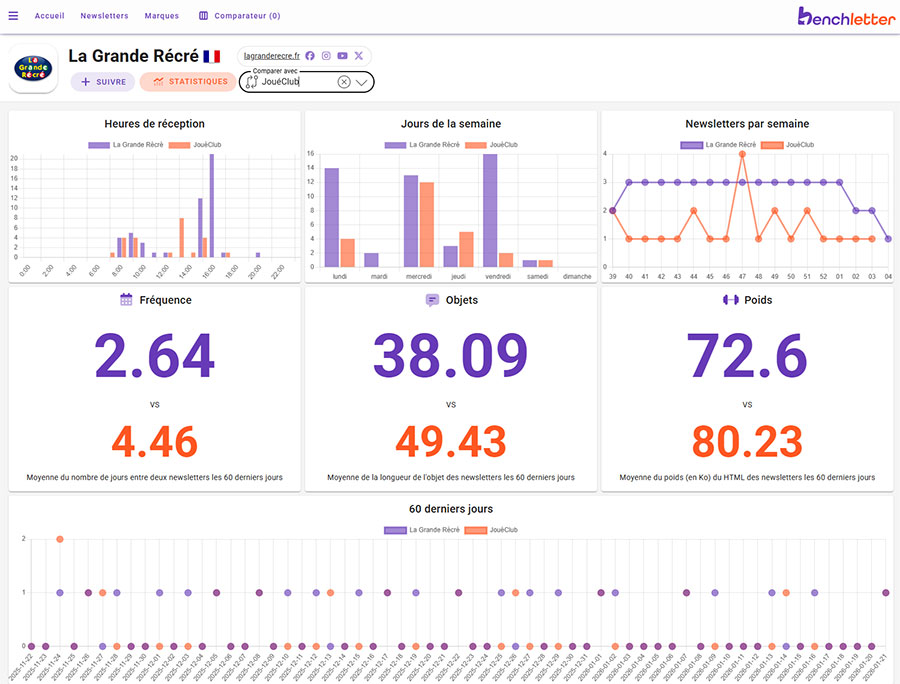Screen dimensions: 900x684
Task: Click the Suivre button
Action: tap(102, 82)
